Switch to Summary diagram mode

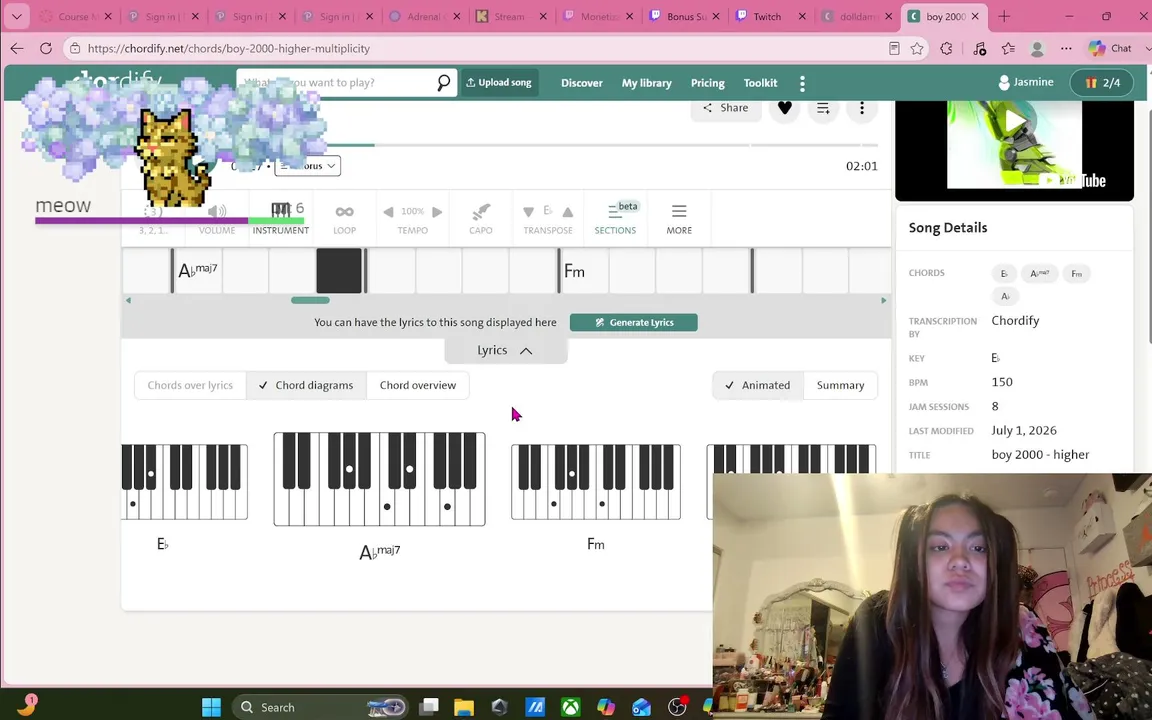(840, 385)
